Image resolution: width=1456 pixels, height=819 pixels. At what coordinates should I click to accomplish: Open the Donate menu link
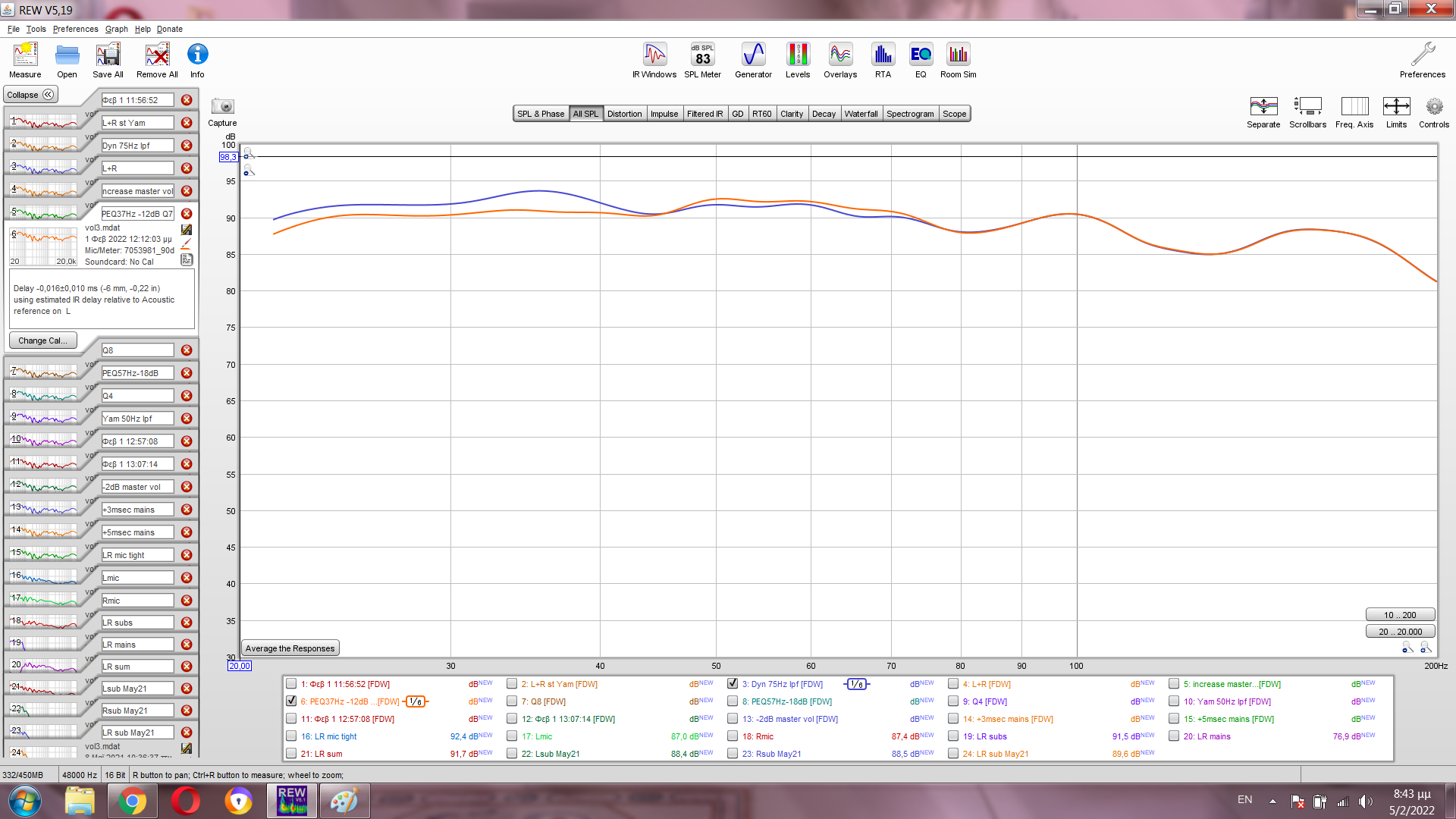(x=170, y=29)
